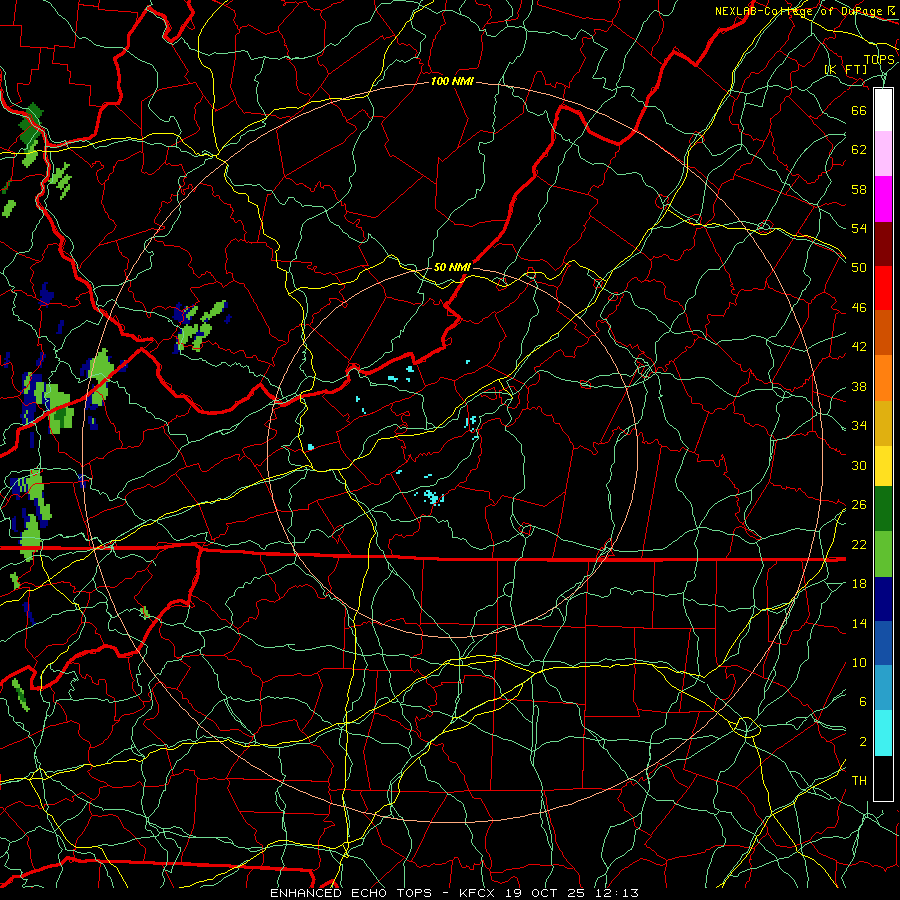Select the light pink legend swatch
Screen dimensions: 900x900
pos(883,153)
